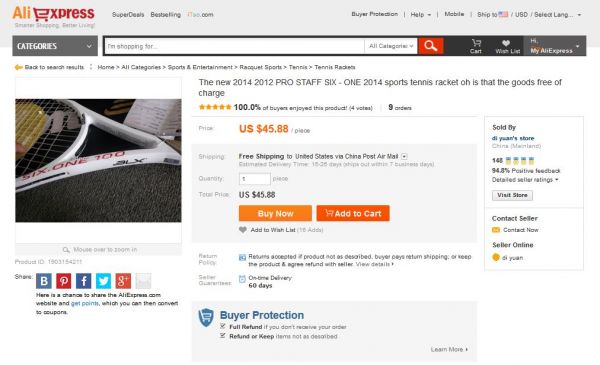
Task: Click the Buy Now button
Action: click(x=275, y=213)
